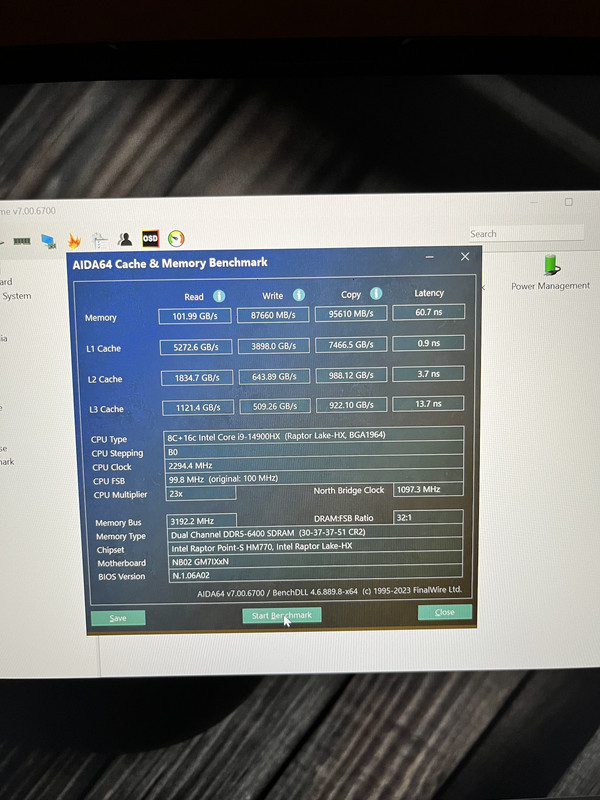Click the L3 latency value 13.7 ns
The width and height of the screenshot is (600, 800).
tap(429, 404)
